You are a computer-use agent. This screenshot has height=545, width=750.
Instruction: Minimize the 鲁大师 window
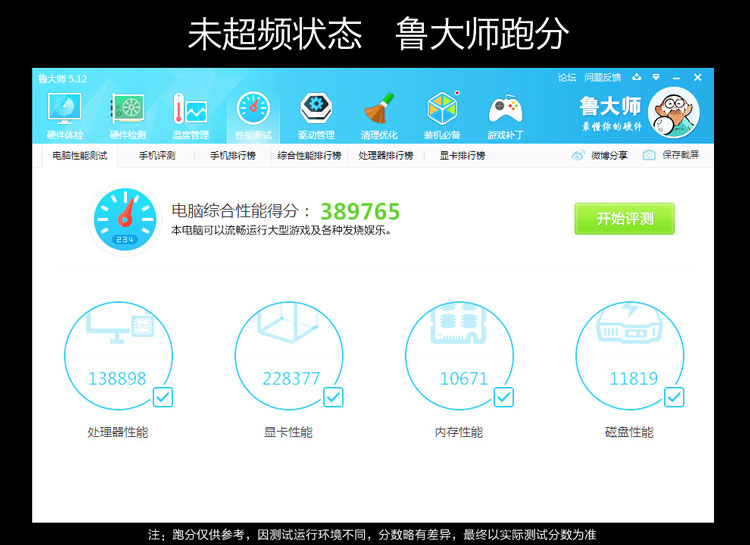click(676, 78)
